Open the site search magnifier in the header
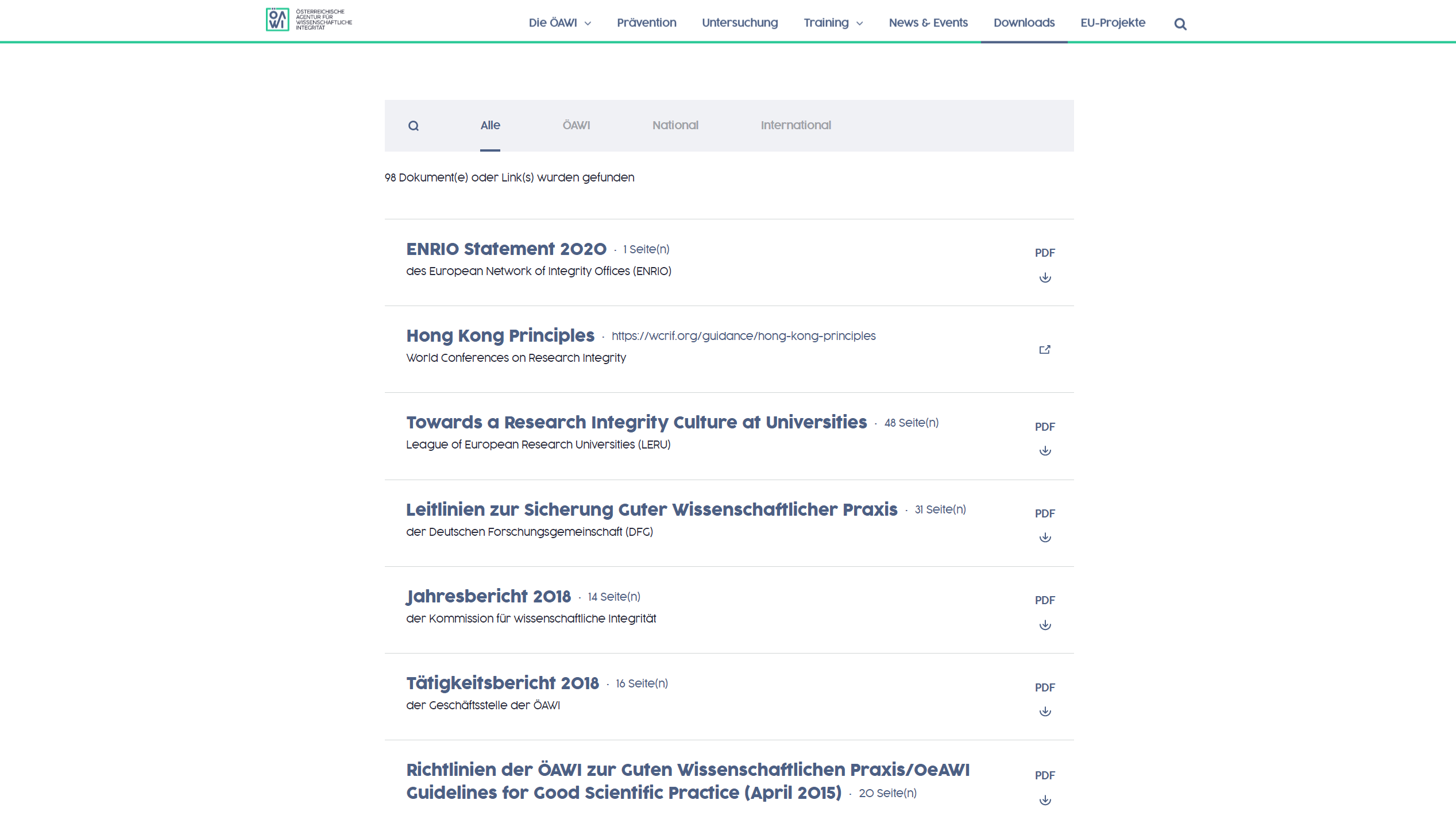Image resolution: width=1456 pixels, height=827 pixels. (x=1180, y=24)
